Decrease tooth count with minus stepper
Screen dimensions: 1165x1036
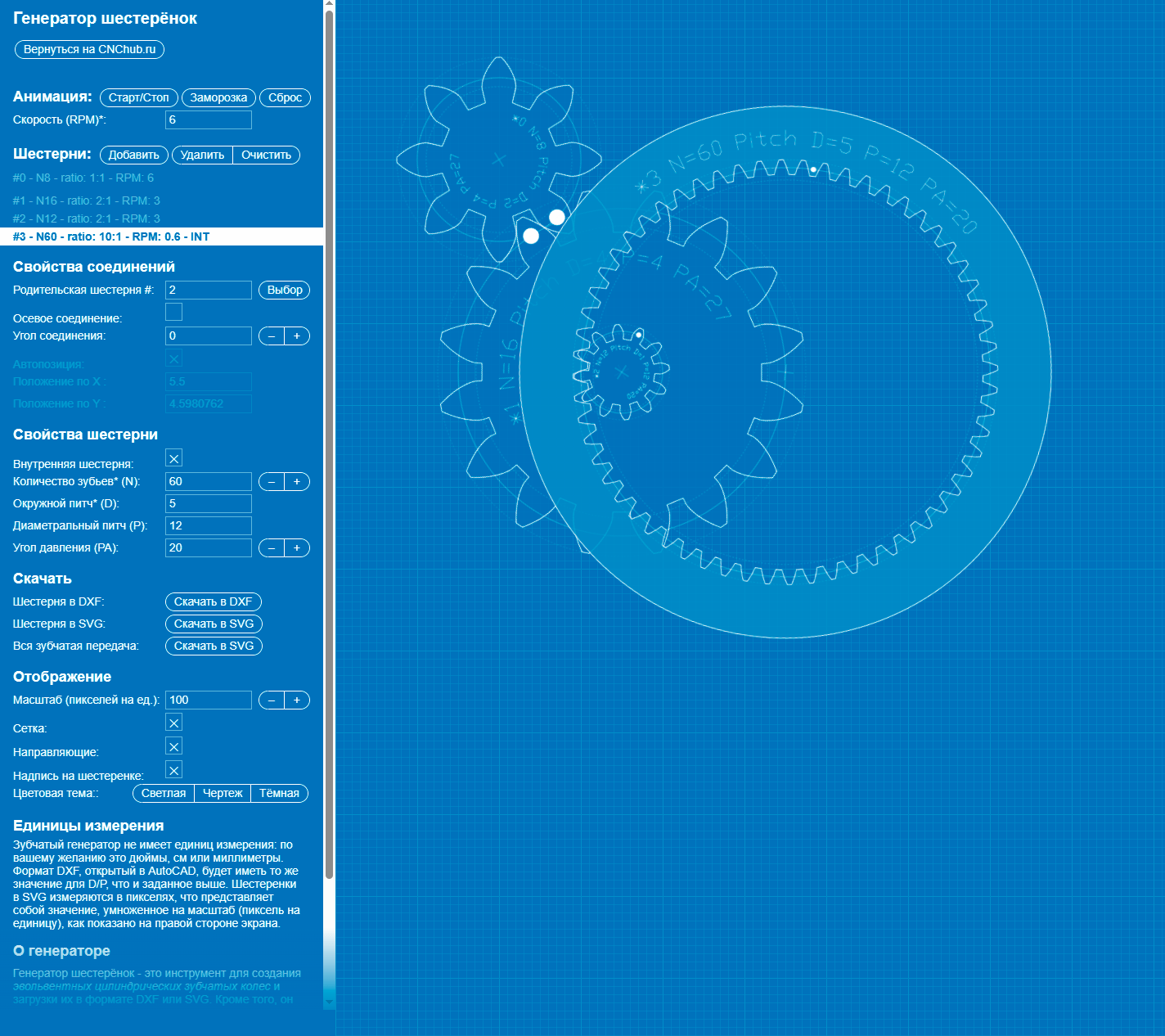[272, 481]
